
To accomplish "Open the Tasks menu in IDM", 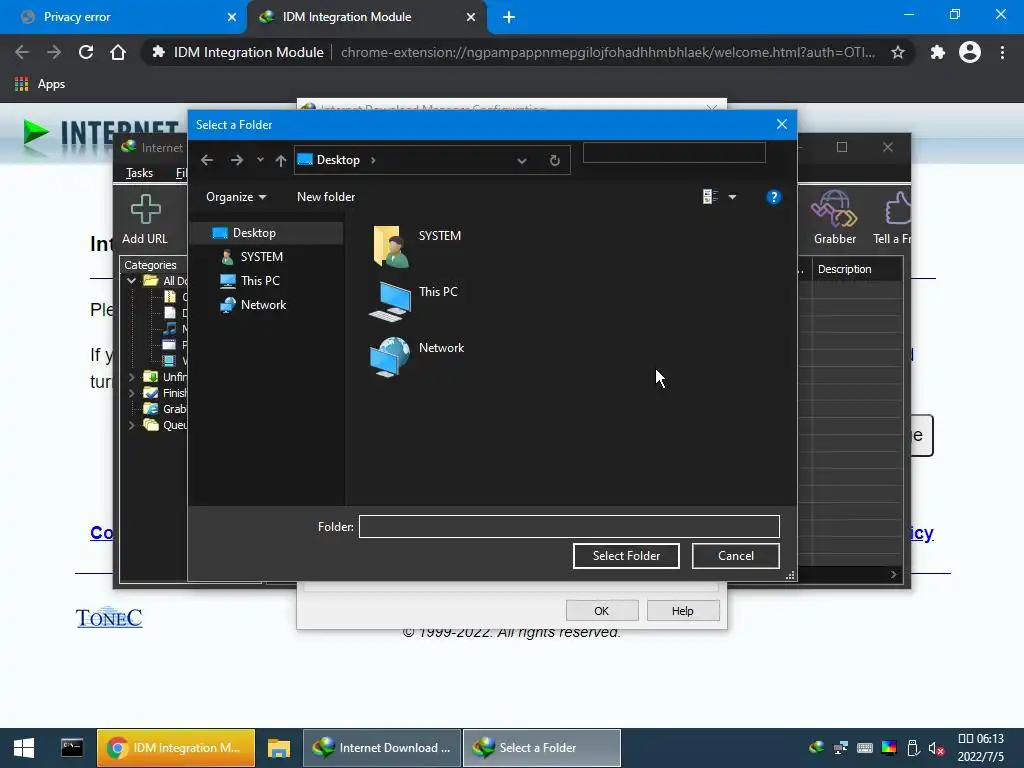I will [139, 173].
